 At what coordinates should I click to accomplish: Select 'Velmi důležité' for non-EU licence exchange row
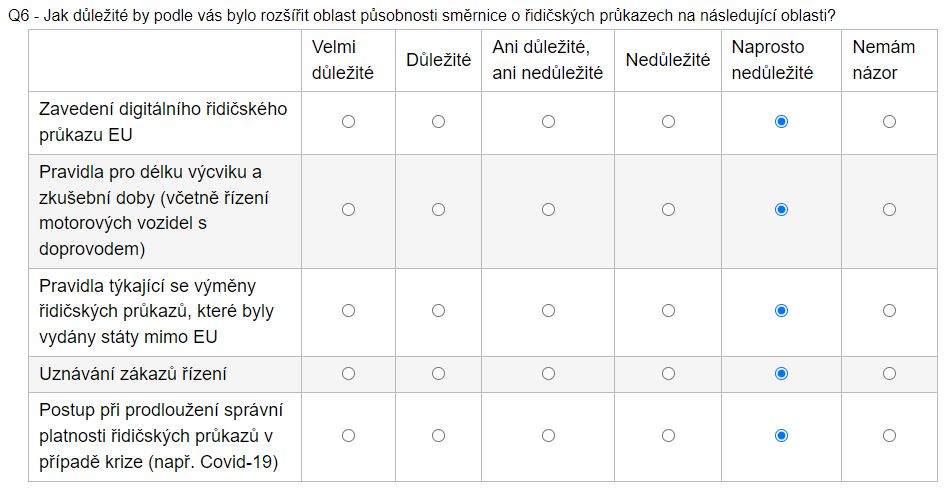point(348,311)
